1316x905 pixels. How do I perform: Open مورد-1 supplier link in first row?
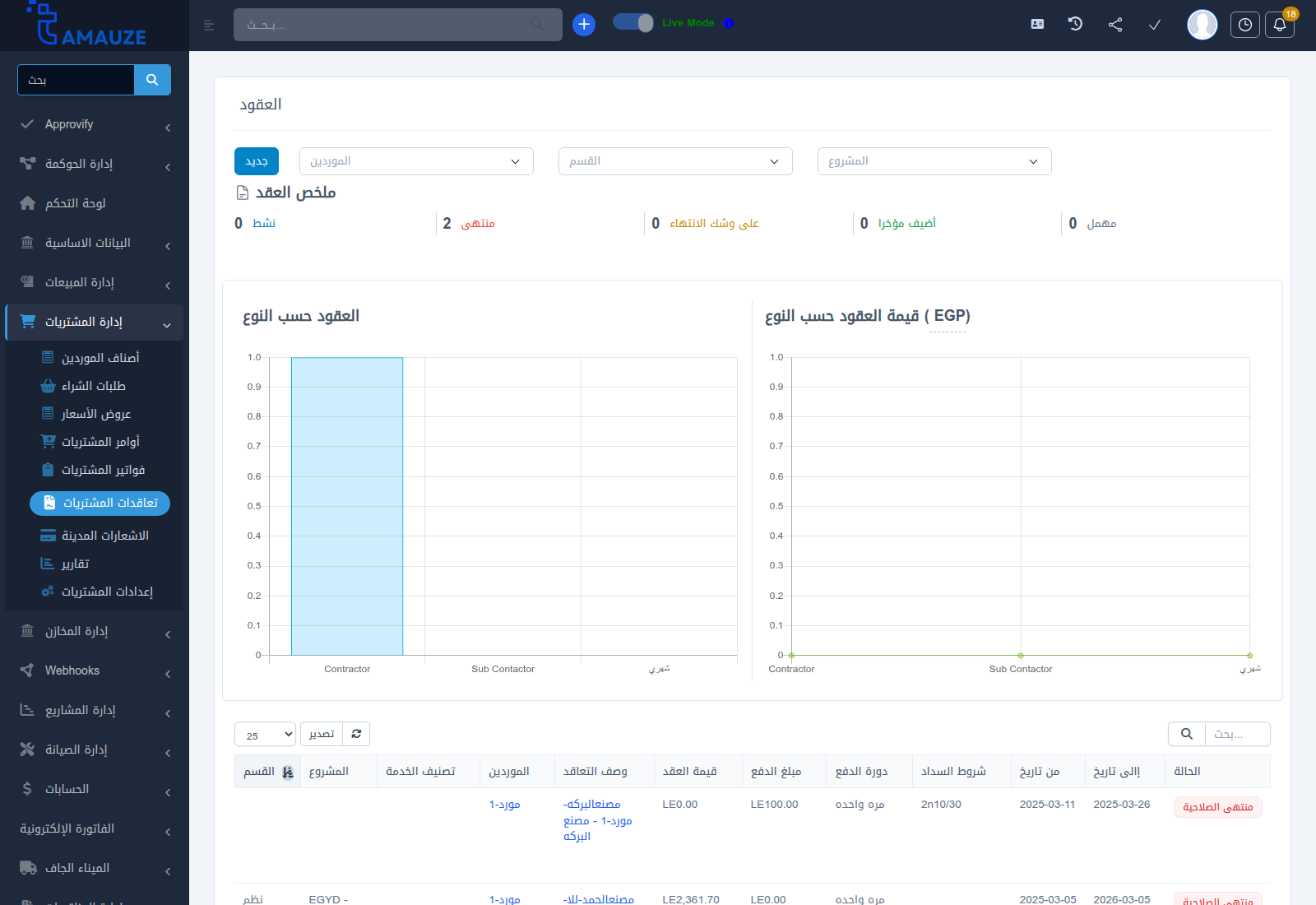tap(504, 804)
